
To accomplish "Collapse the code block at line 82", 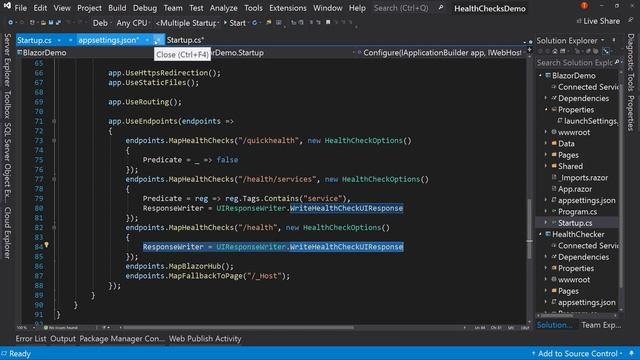I will (54, 227).
